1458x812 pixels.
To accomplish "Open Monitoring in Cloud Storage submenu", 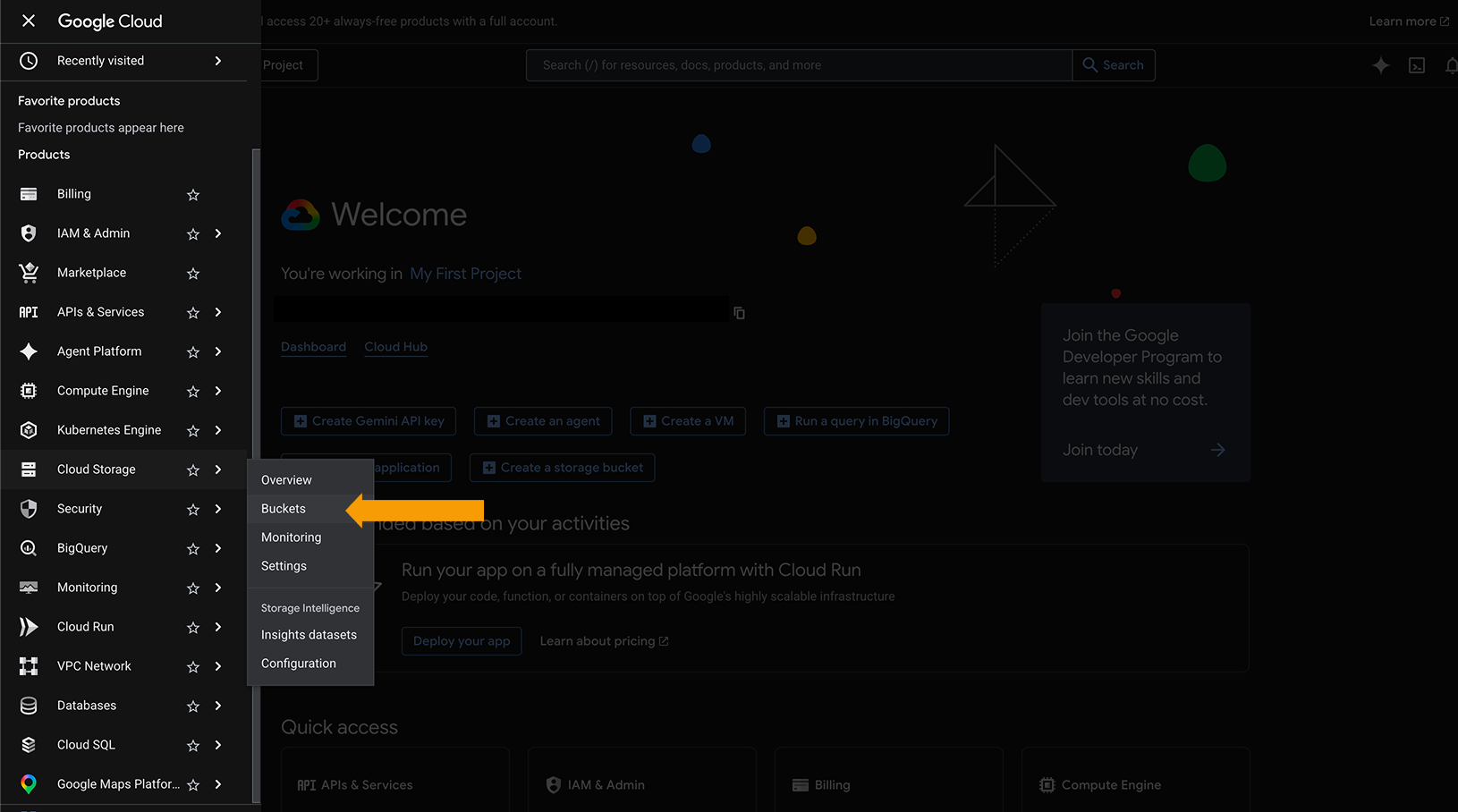I will point(310,537).
